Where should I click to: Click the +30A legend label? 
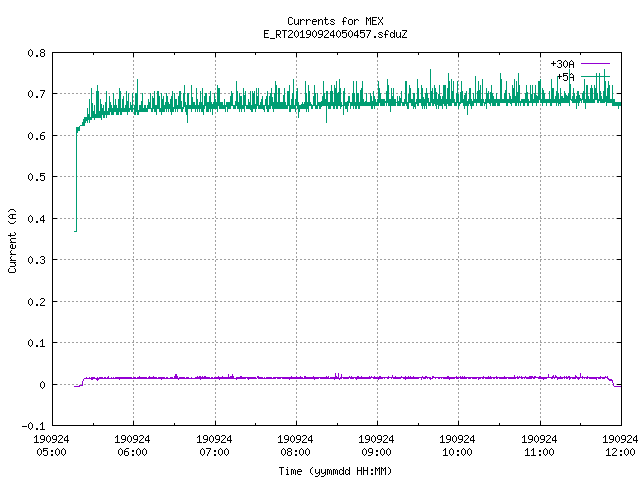click(562, 64)
